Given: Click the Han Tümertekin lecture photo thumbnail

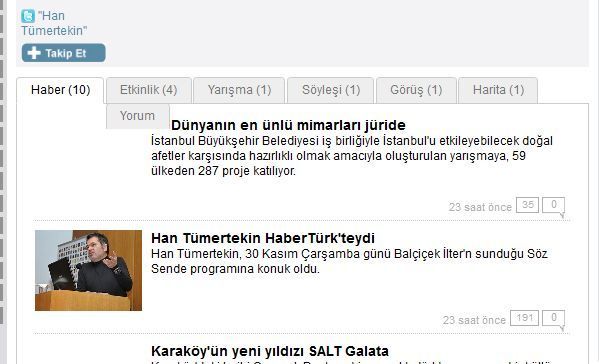Looking at the screenshot, I should pyautogui.click(x=88, y=270).
